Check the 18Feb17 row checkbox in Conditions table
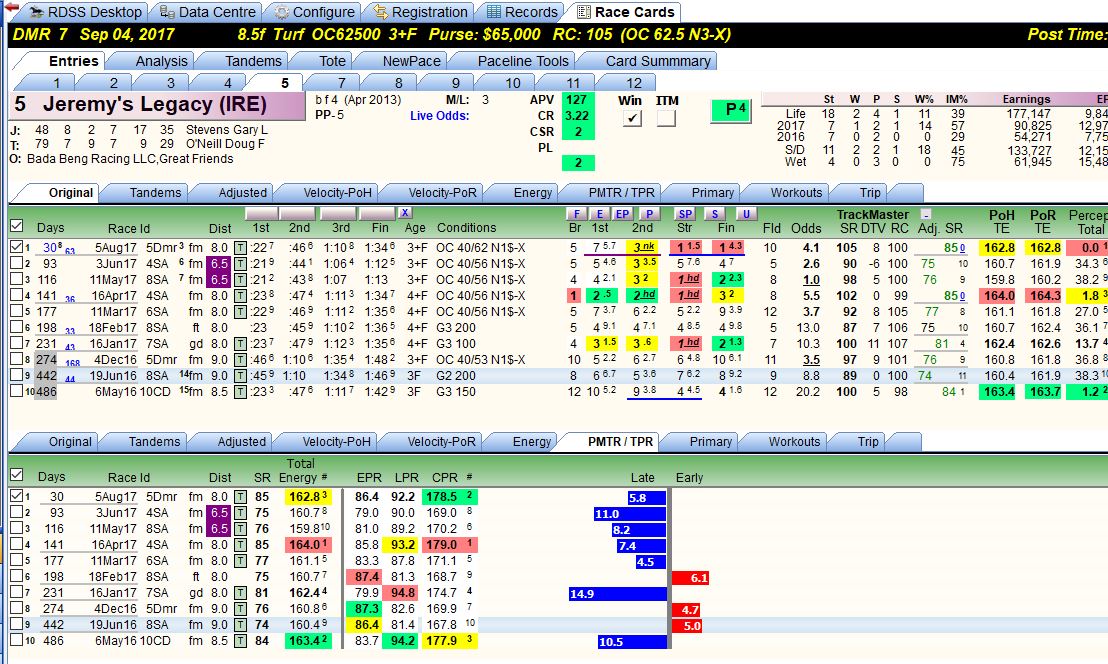Image resolution: width=1108 pixels, height=664 pixels. tap(16, 327)
